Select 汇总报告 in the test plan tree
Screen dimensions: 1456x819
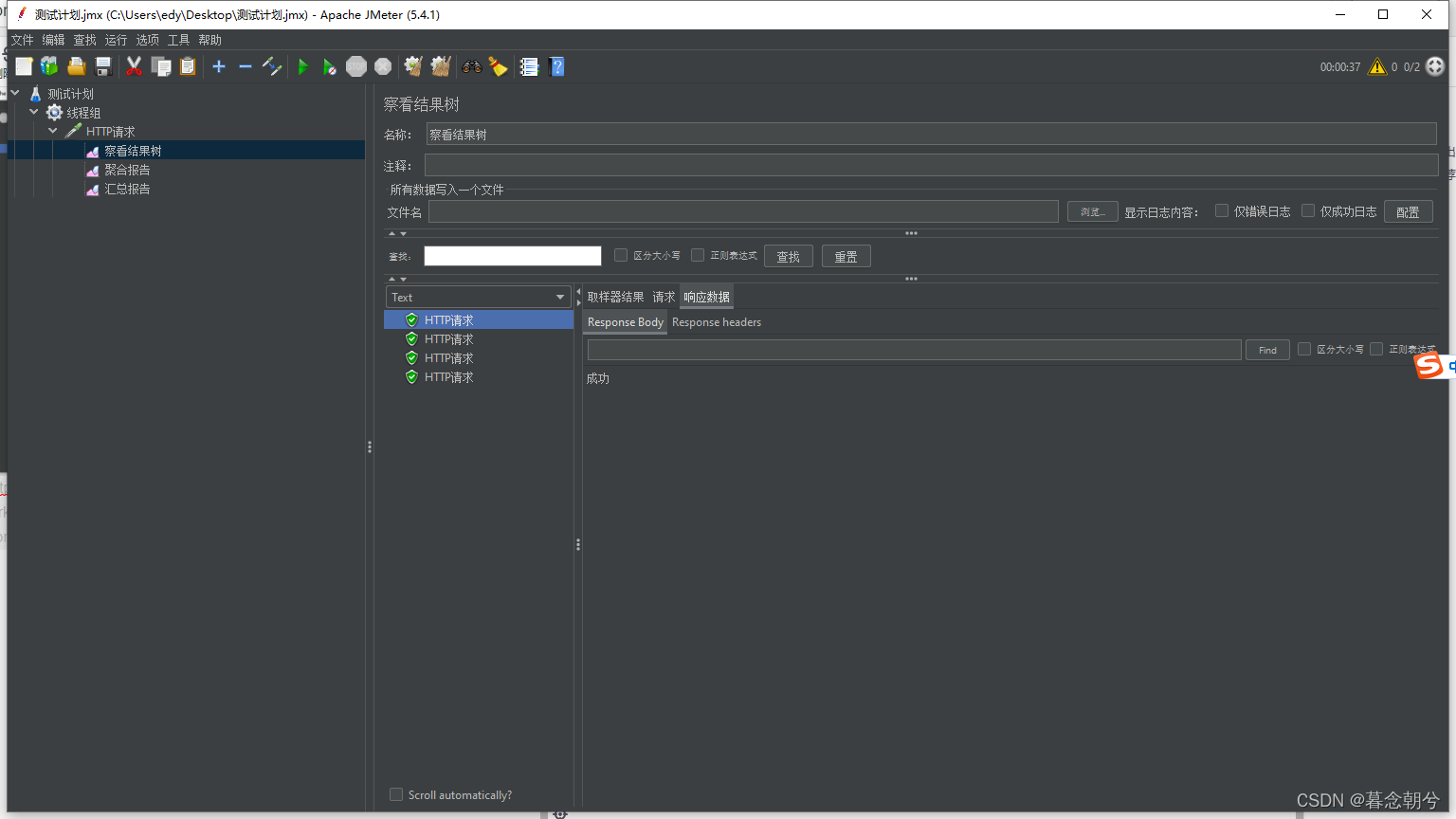click(127, 189)
